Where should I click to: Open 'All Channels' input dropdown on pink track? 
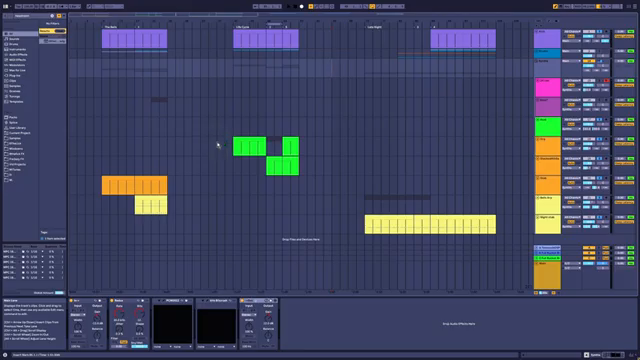(x=572, y=81)
